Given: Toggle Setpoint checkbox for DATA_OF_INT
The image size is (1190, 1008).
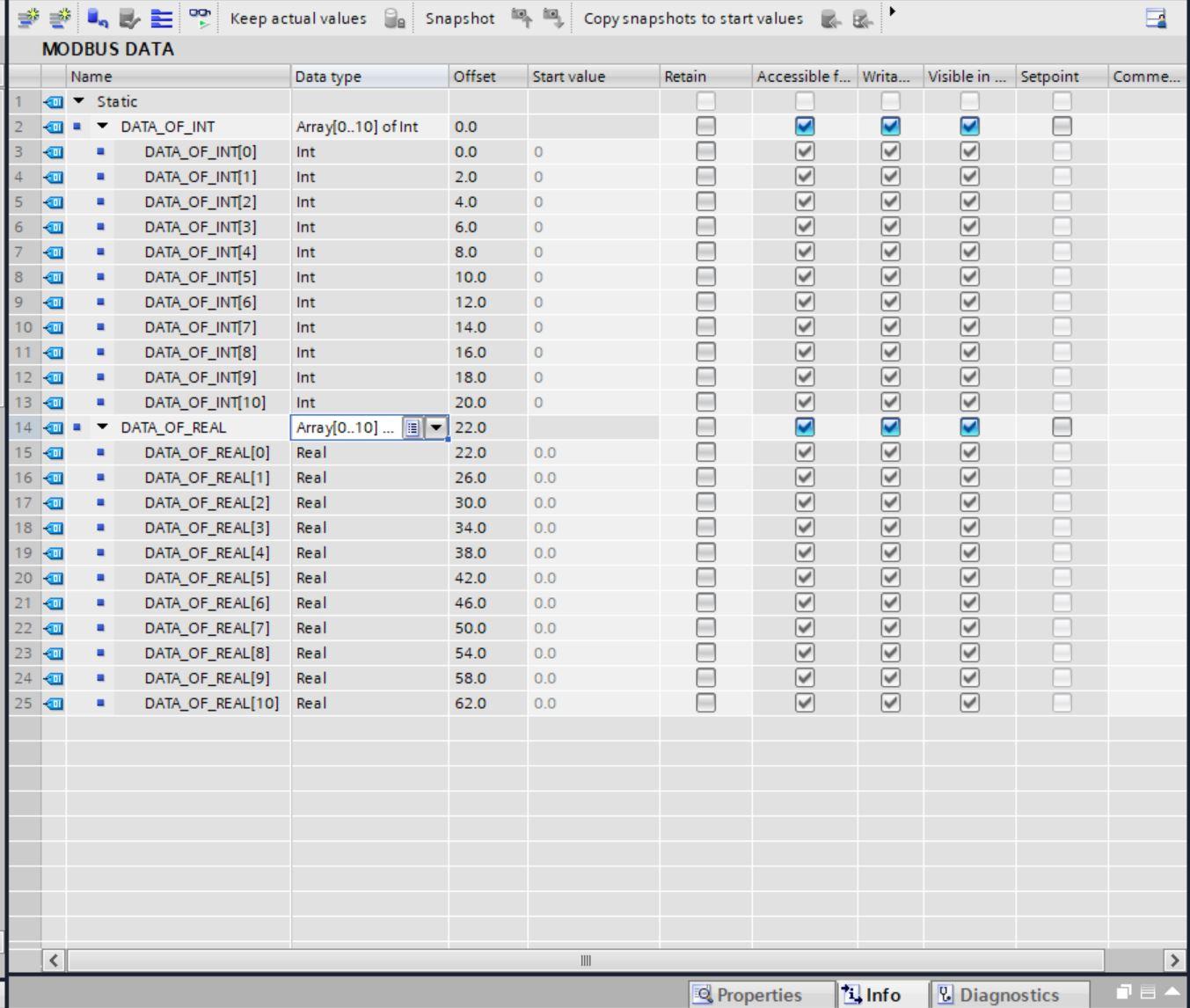Looking at the screenshot, I should [x=1062, y=127].
